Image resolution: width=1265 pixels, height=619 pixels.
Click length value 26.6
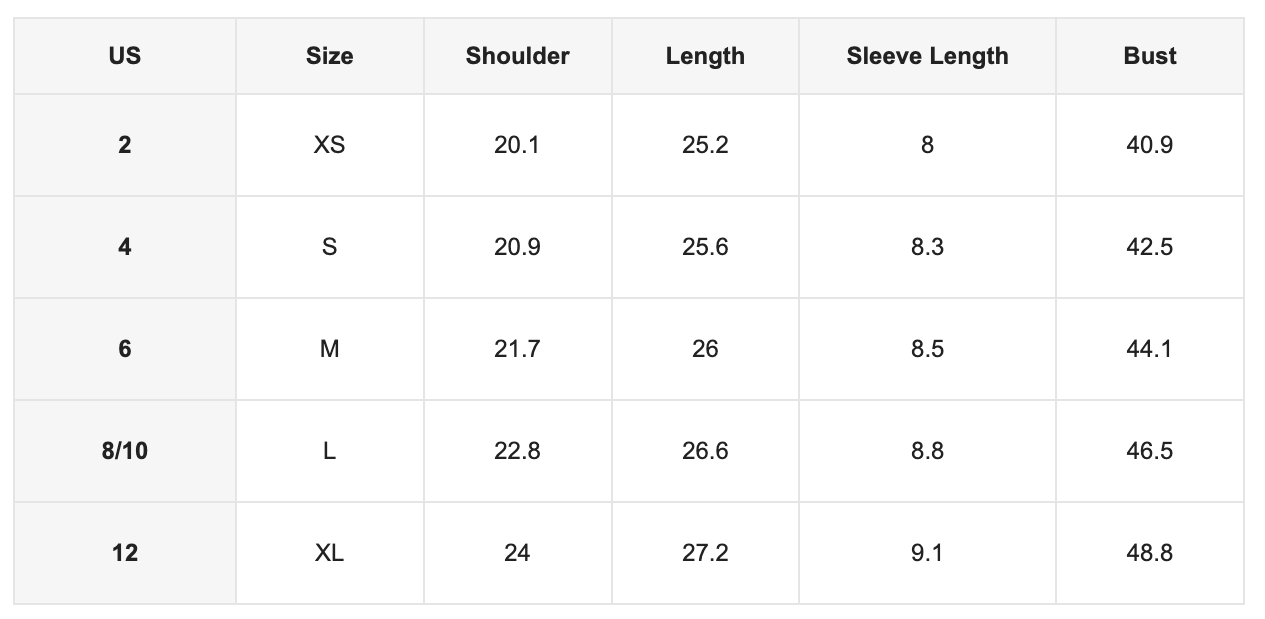705,451
